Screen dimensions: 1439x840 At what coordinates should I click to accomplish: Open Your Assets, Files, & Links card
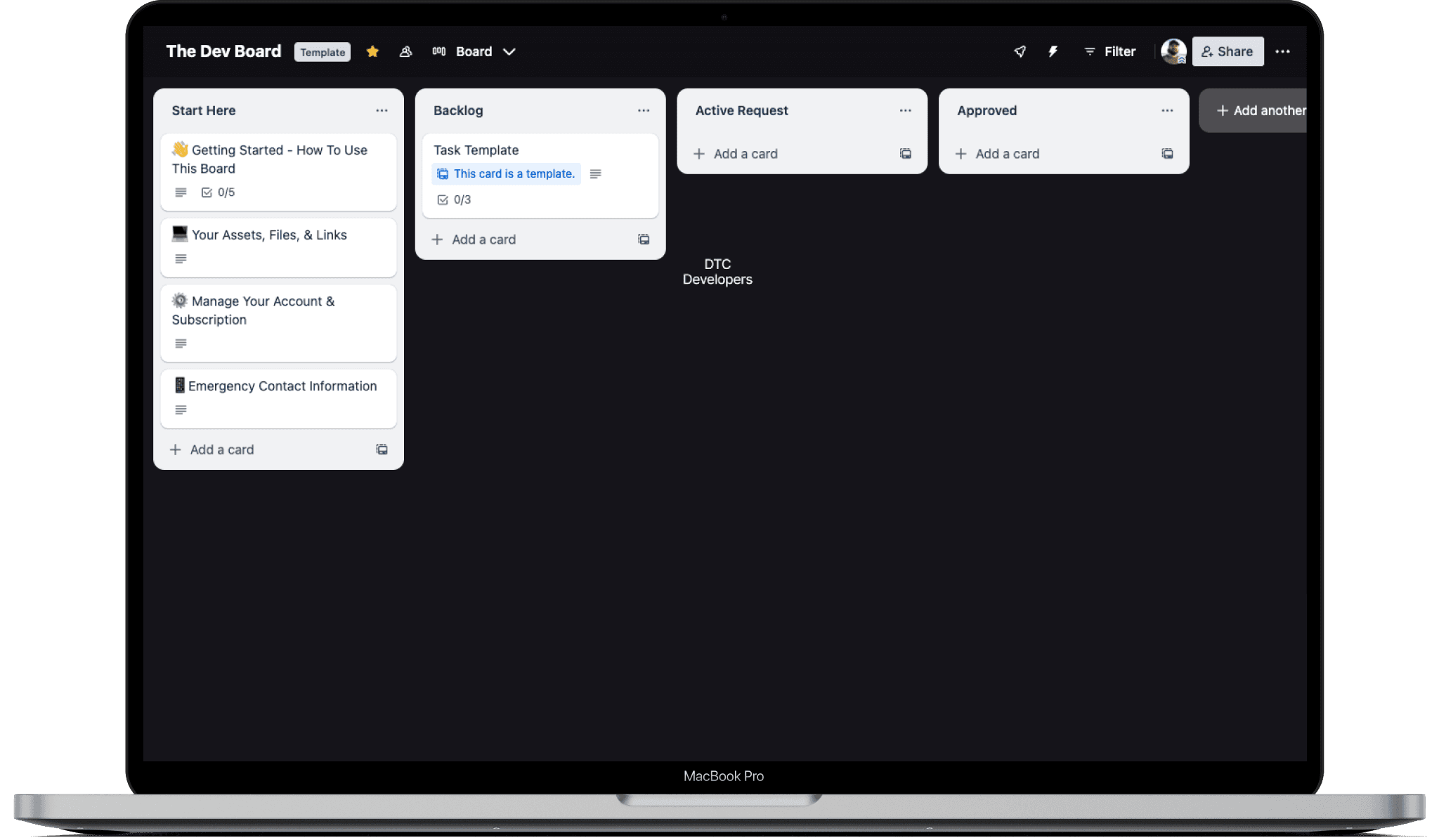278,247
